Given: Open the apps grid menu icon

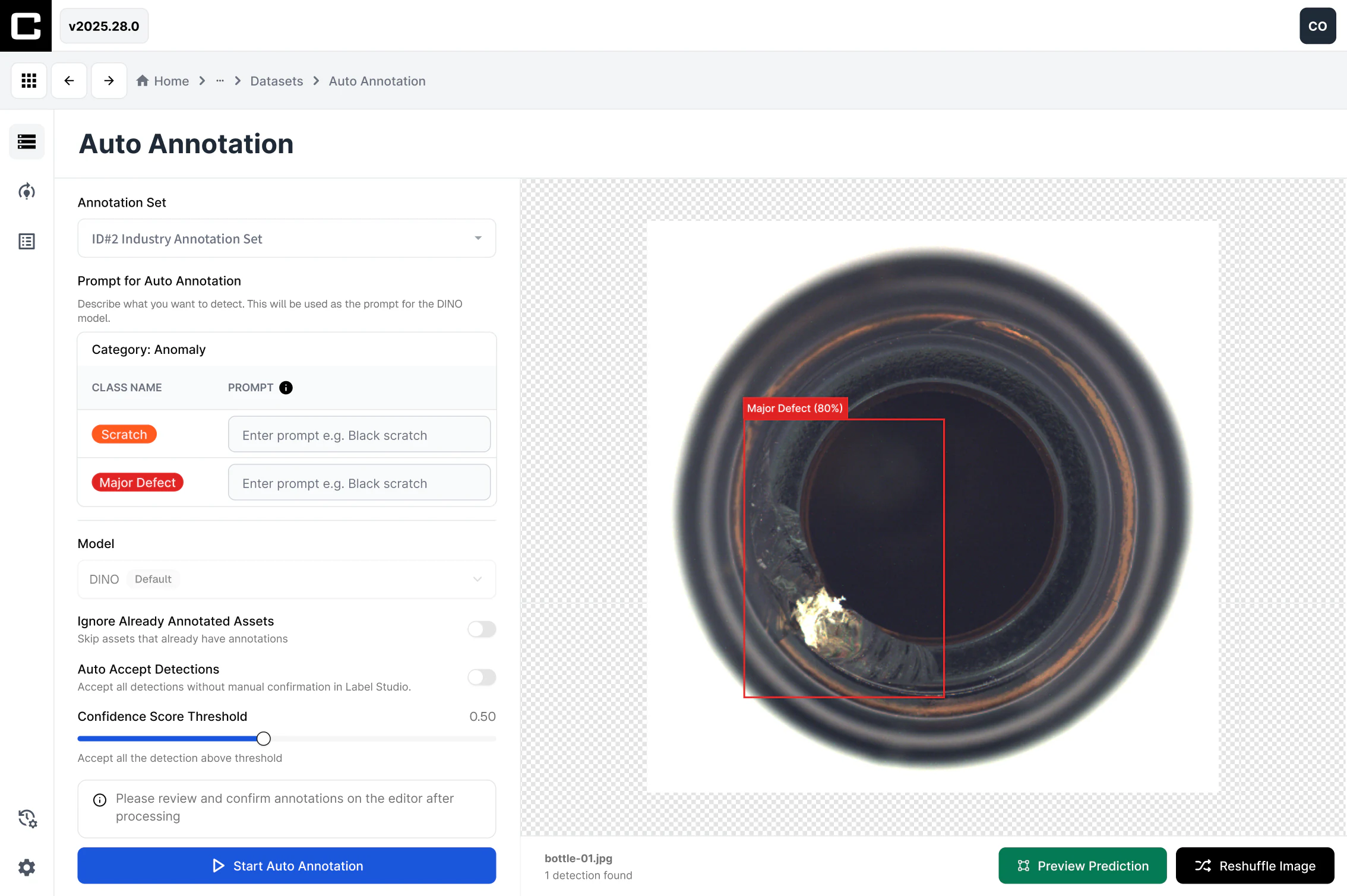Looking at the screenshot, I should 29,80.
